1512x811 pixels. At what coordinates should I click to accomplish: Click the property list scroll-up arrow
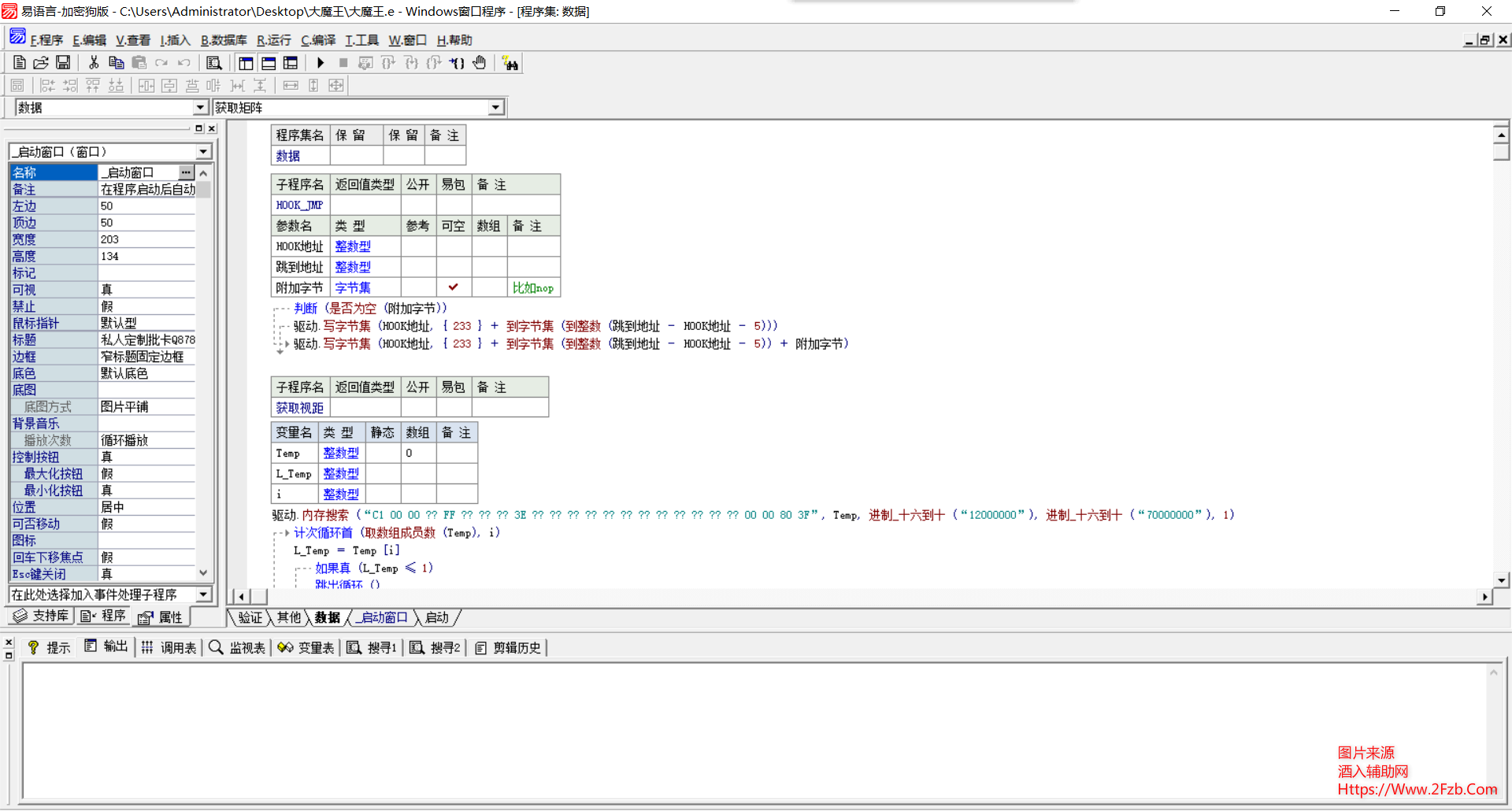click(x=204, y=173)
